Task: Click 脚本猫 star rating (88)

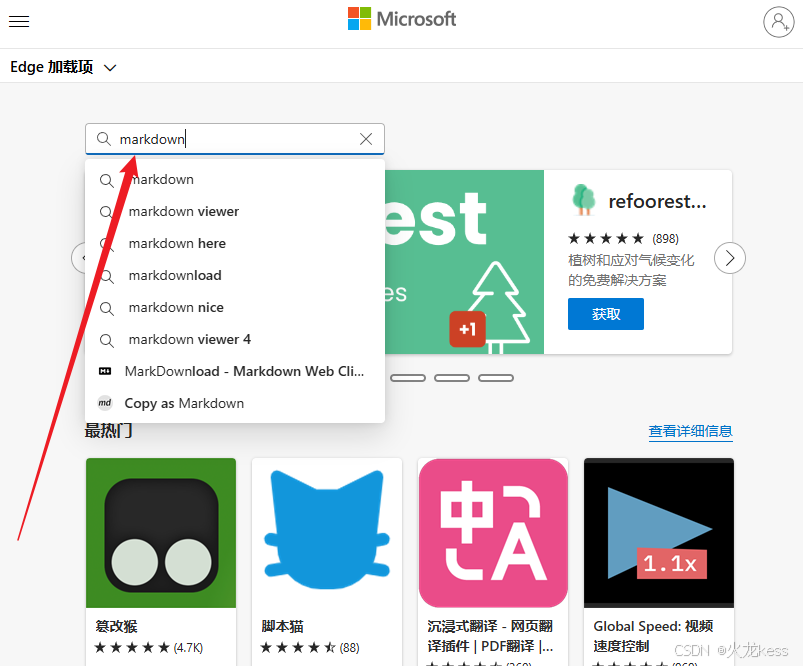Action: pos(310,648)
